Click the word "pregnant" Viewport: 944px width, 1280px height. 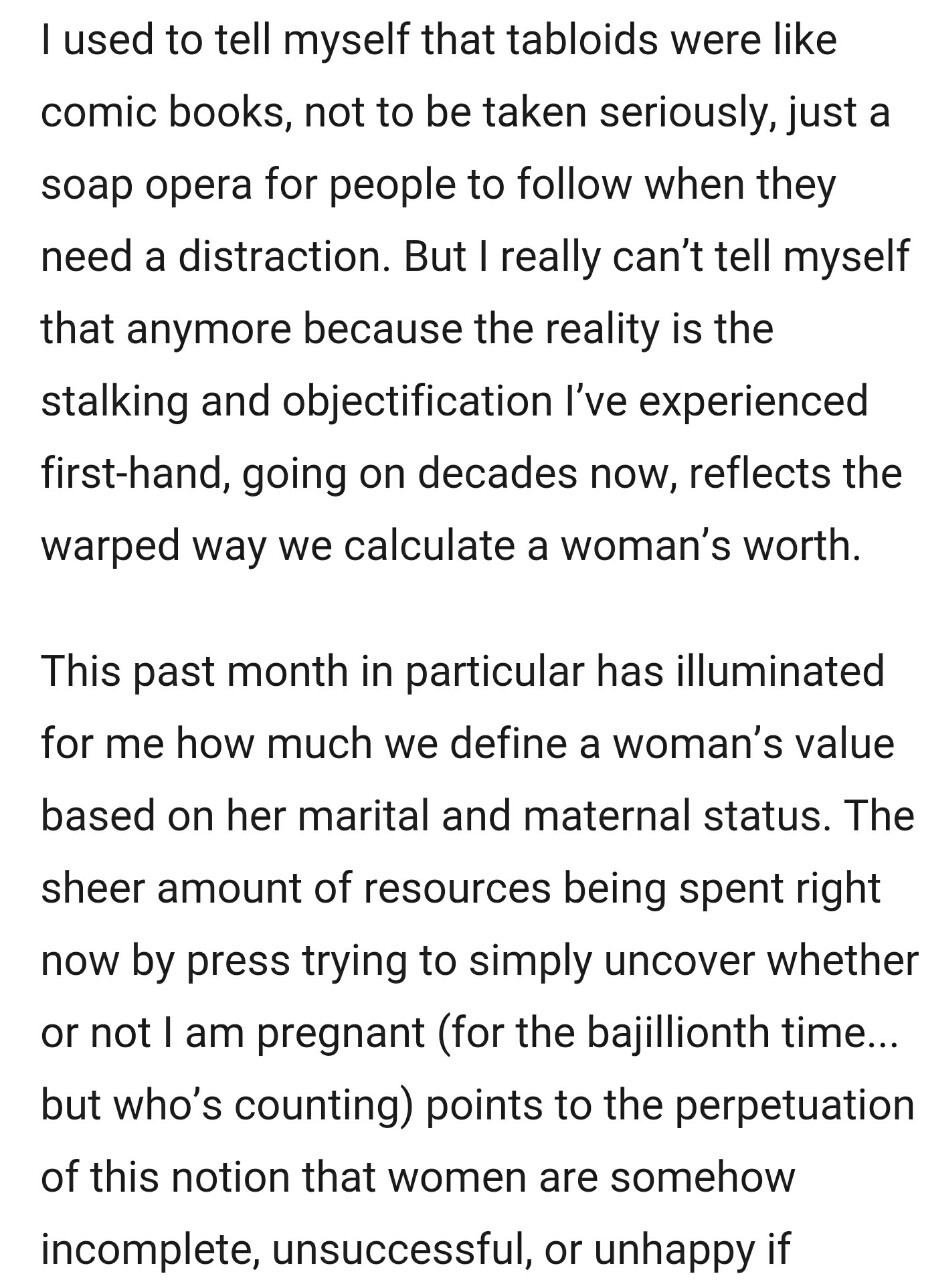coord(341,1031)
